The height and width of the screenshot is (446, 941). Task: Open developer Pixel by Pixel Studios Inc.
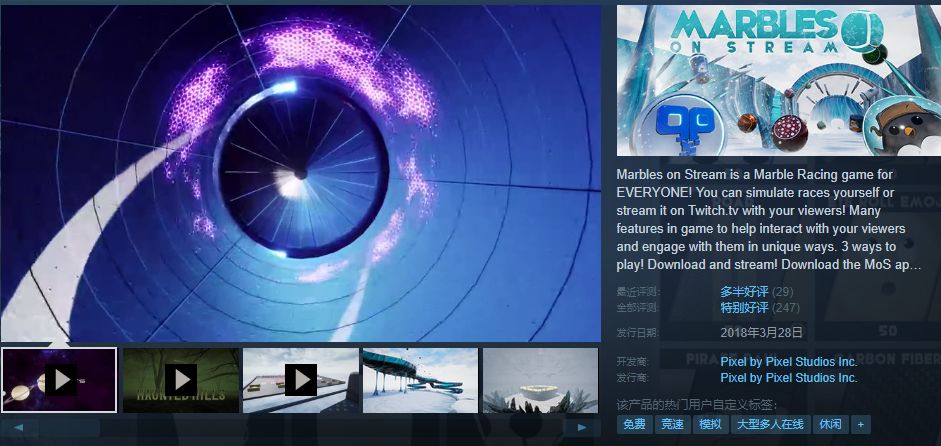tap(789, 361)
